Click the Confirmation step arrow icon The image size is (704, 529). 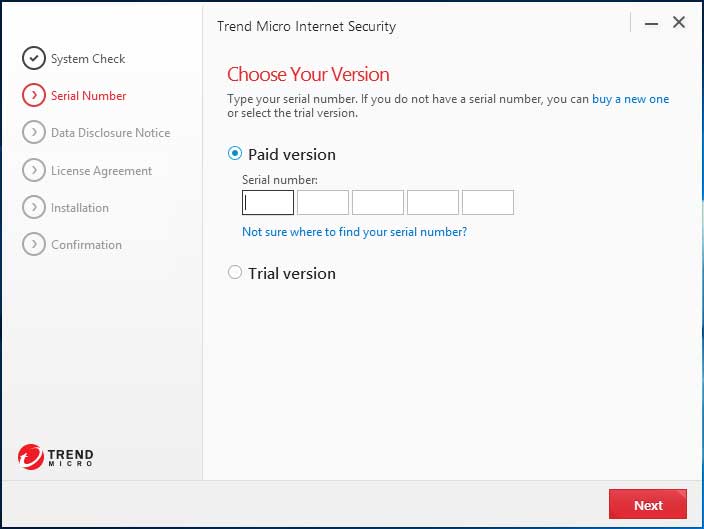pyautogui.click(x=34, y=244)
